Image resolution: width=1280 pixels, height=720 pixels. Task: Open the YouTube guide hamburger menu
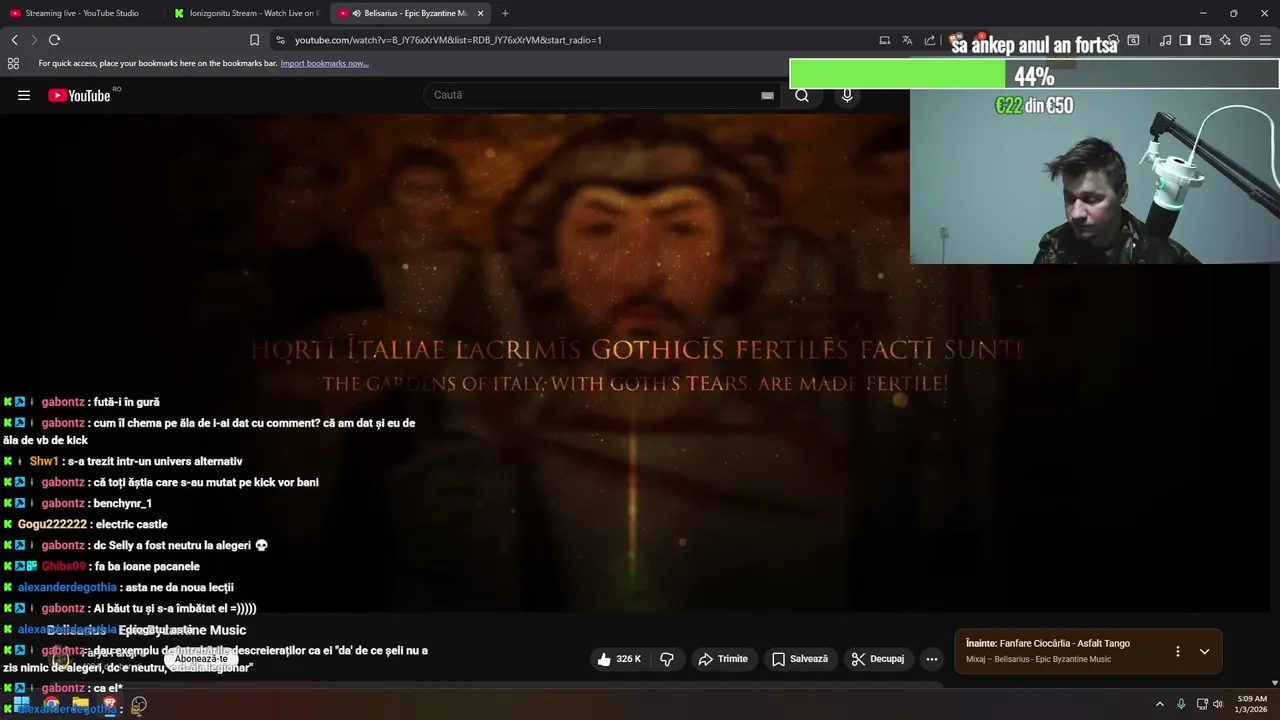24,95
